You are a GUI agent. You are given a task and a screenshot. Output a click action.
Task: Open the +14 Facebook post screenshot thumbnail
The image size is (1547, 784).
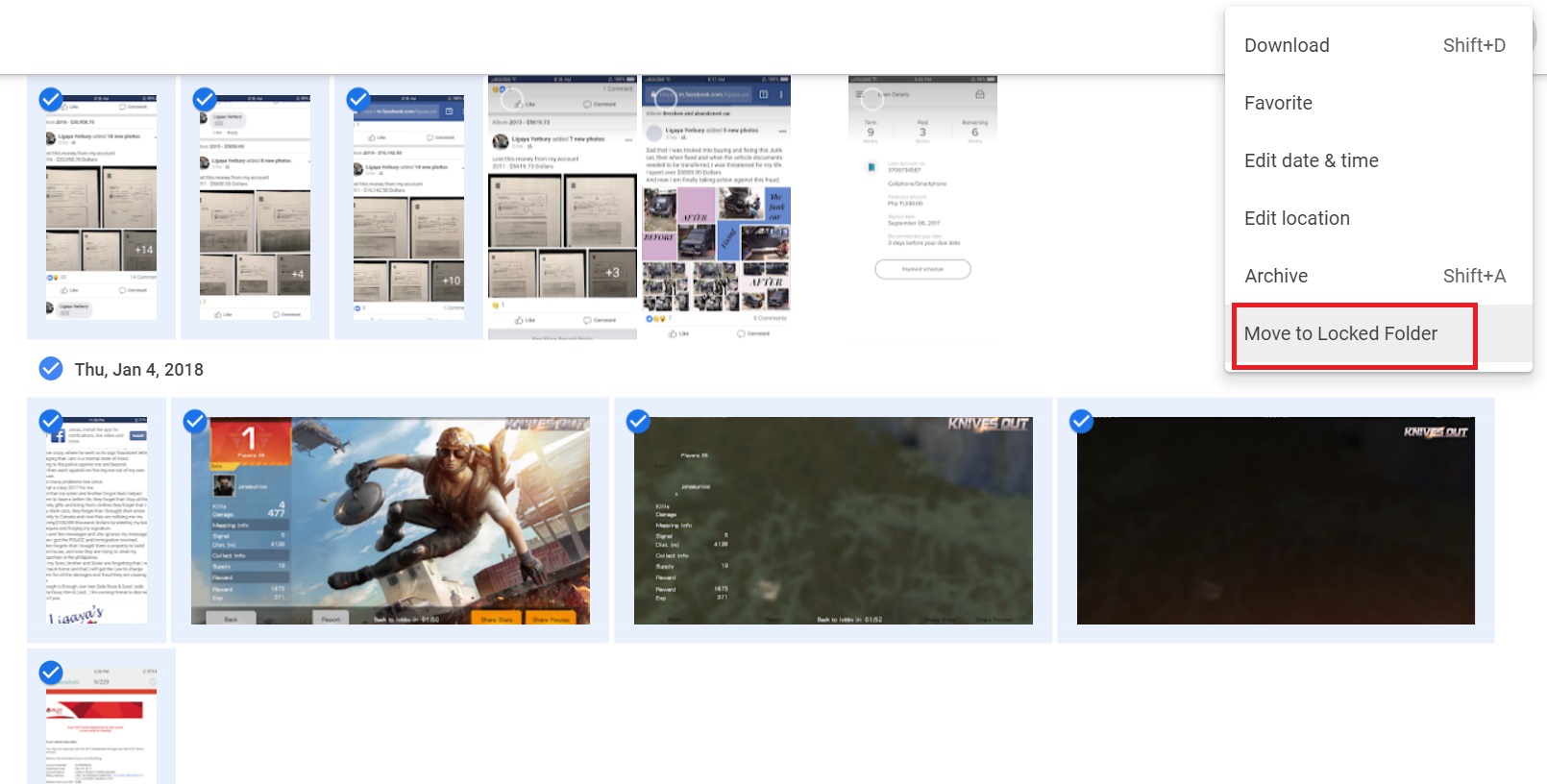coord(101,208)
